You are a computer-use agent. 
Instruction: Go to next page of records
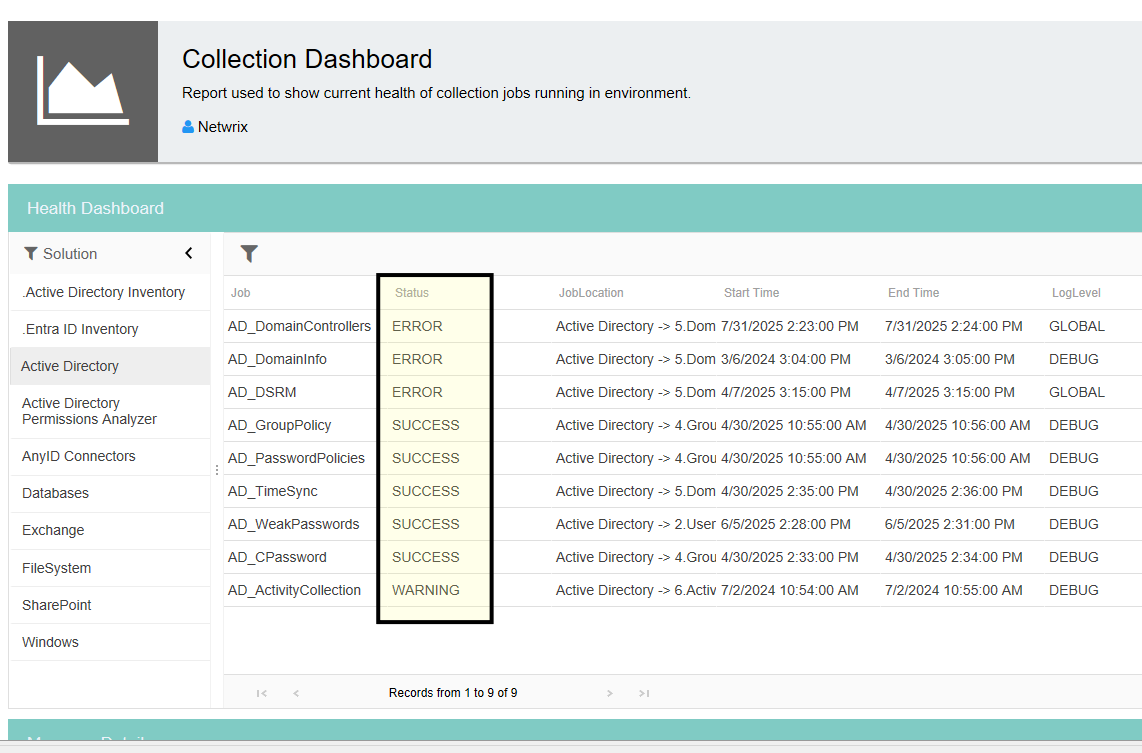[x=610, y=693]
